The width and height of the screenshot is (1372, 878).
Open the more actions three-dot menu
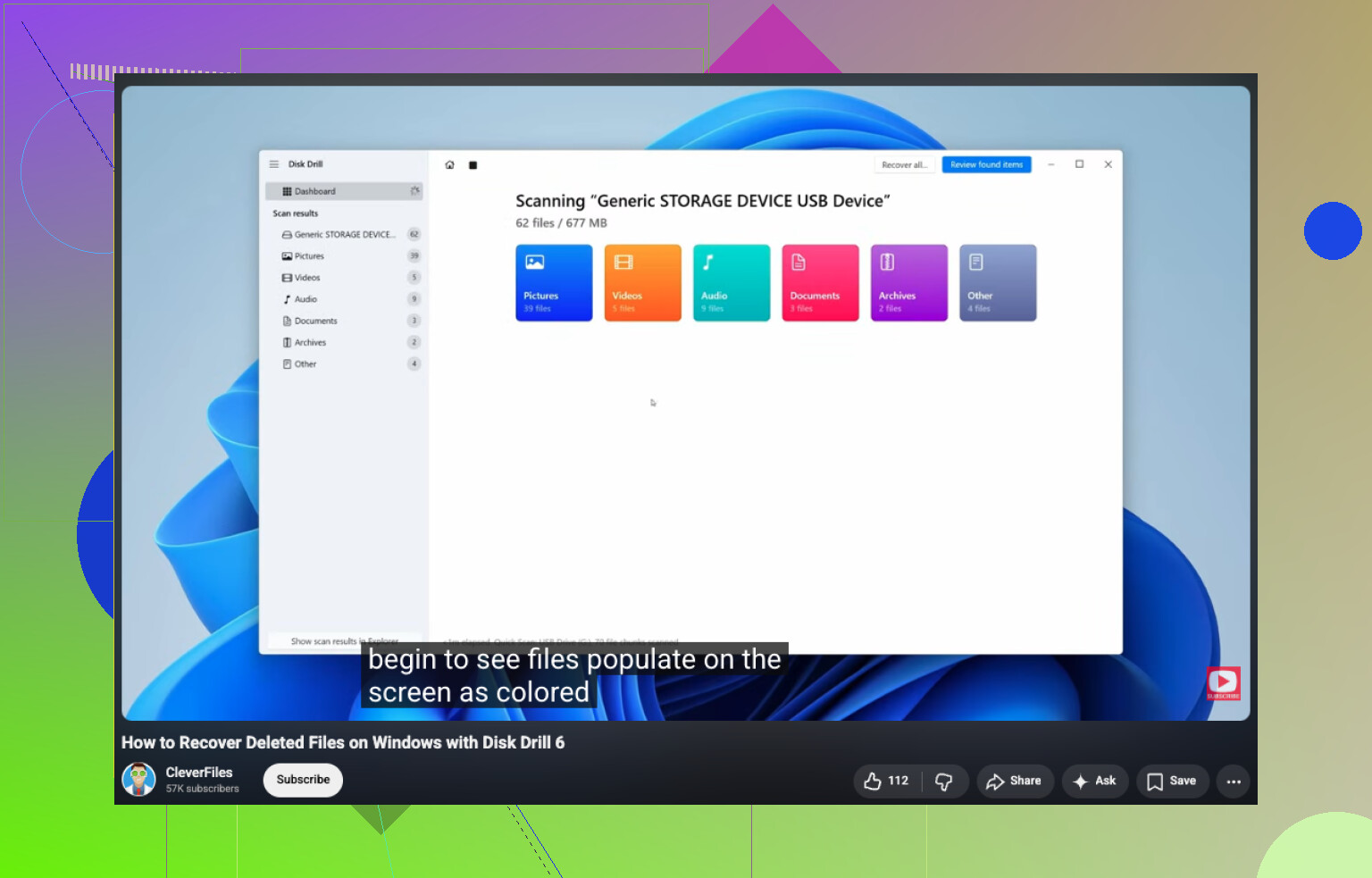point(1234,782)
